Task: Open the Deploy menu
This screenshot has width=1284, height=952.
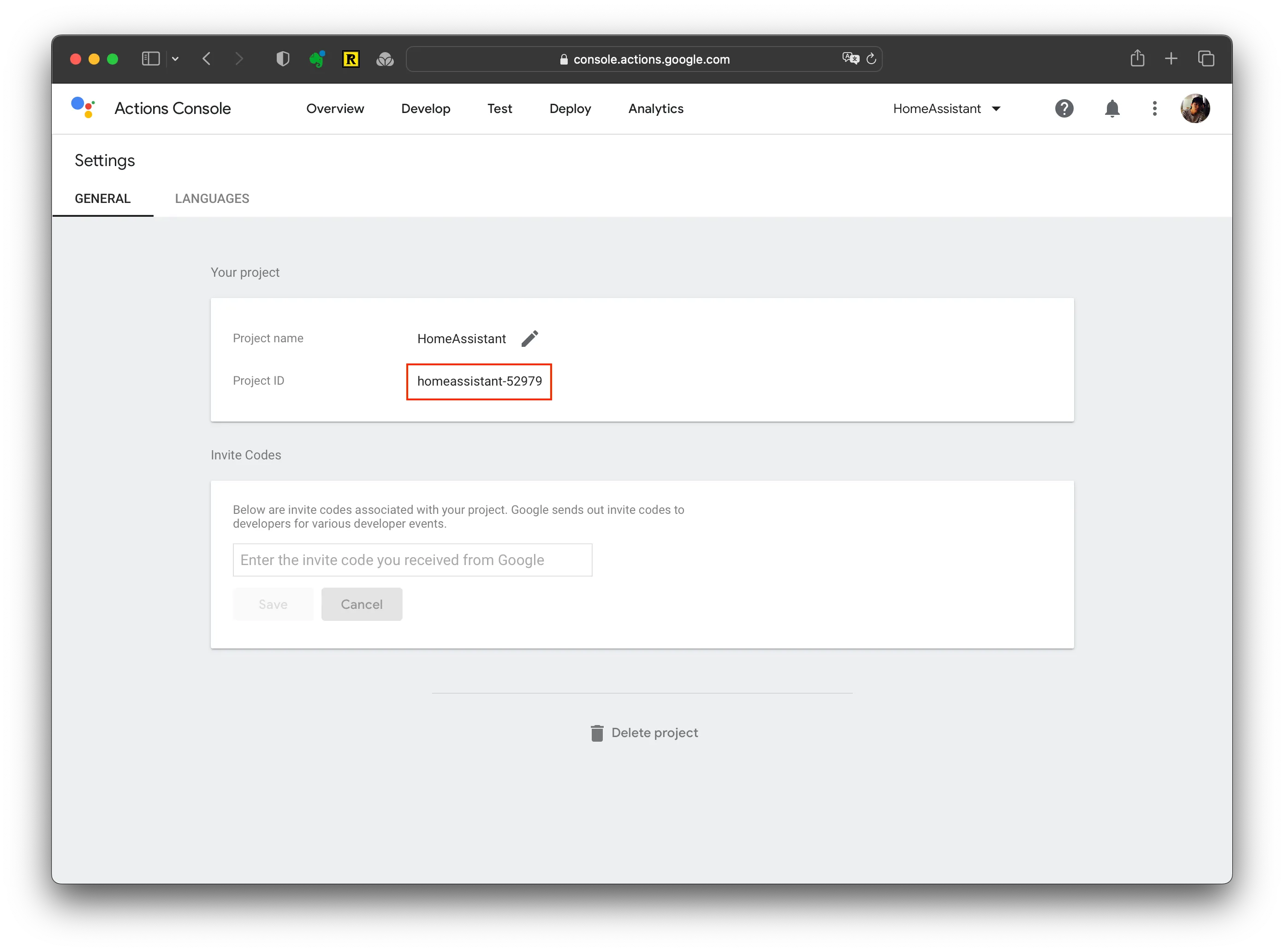Action: [x=570, y=108]
